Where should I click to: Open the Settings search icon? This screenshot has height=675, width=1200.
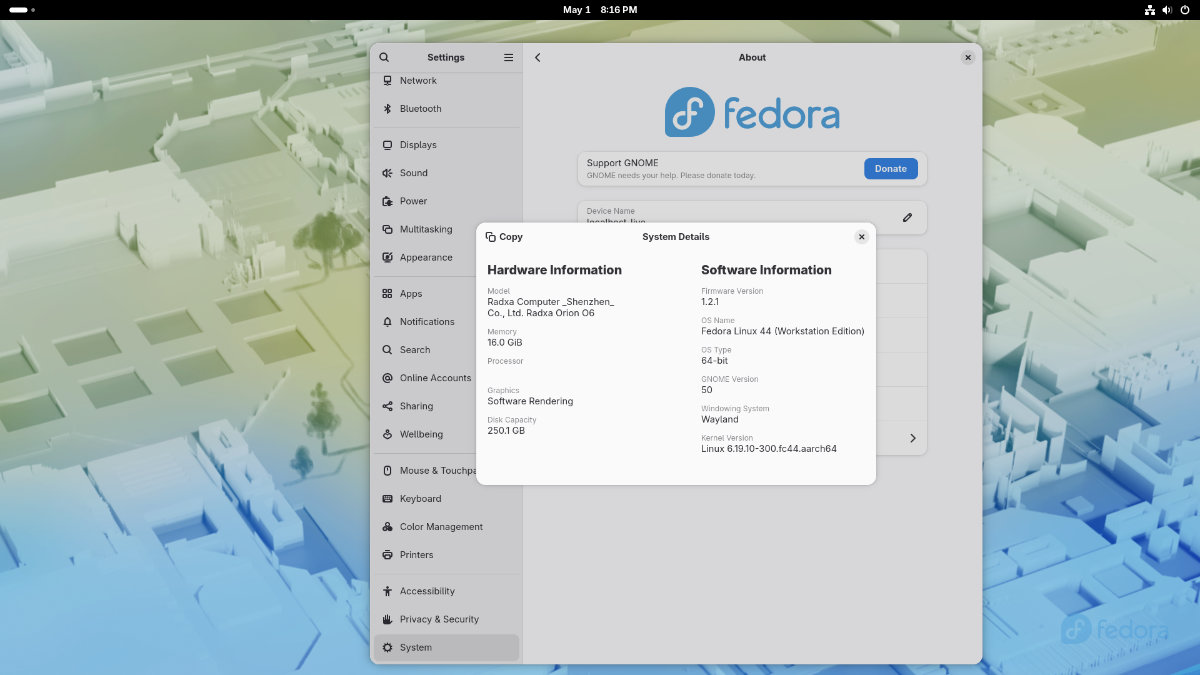tap(384, 58)
